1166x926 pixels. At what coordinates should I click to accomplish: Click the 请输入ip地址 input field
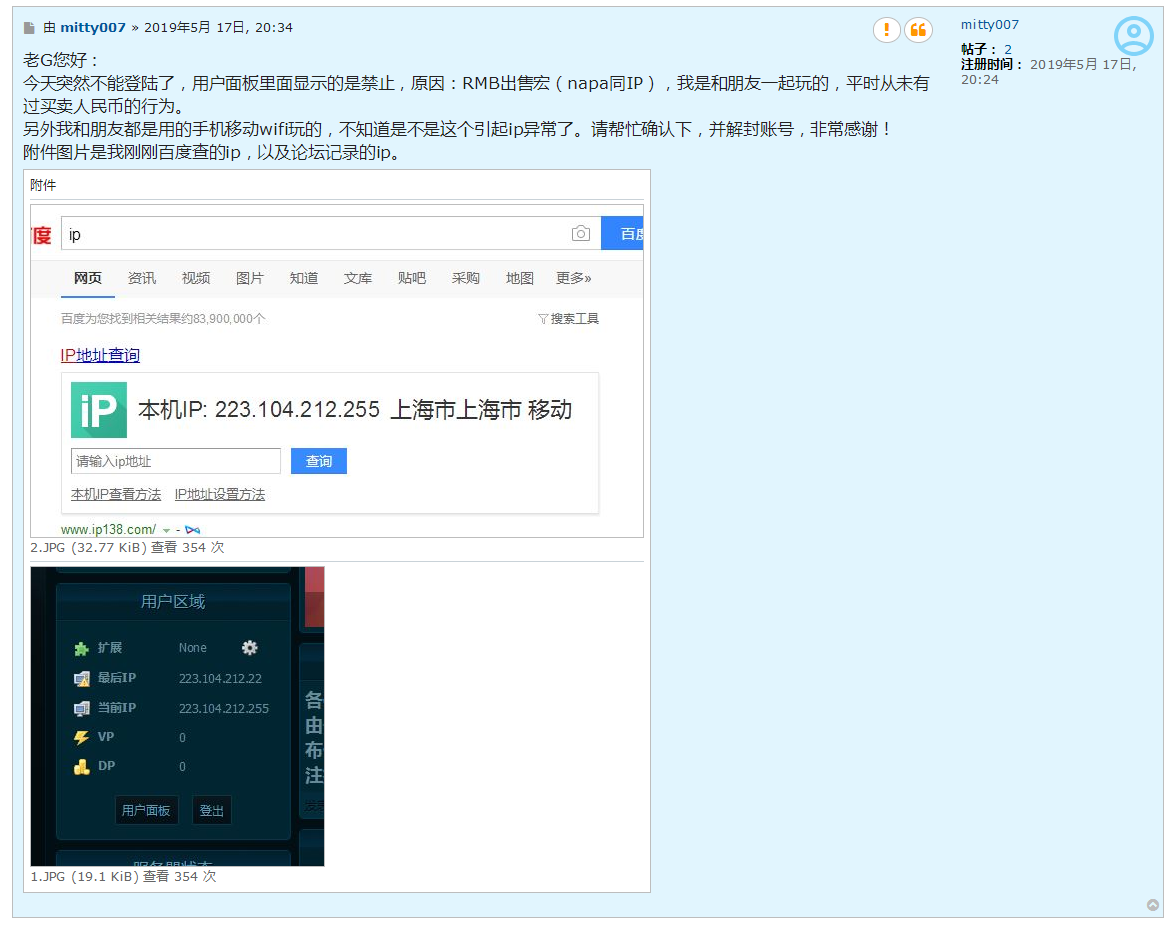(x=175, y=461)
